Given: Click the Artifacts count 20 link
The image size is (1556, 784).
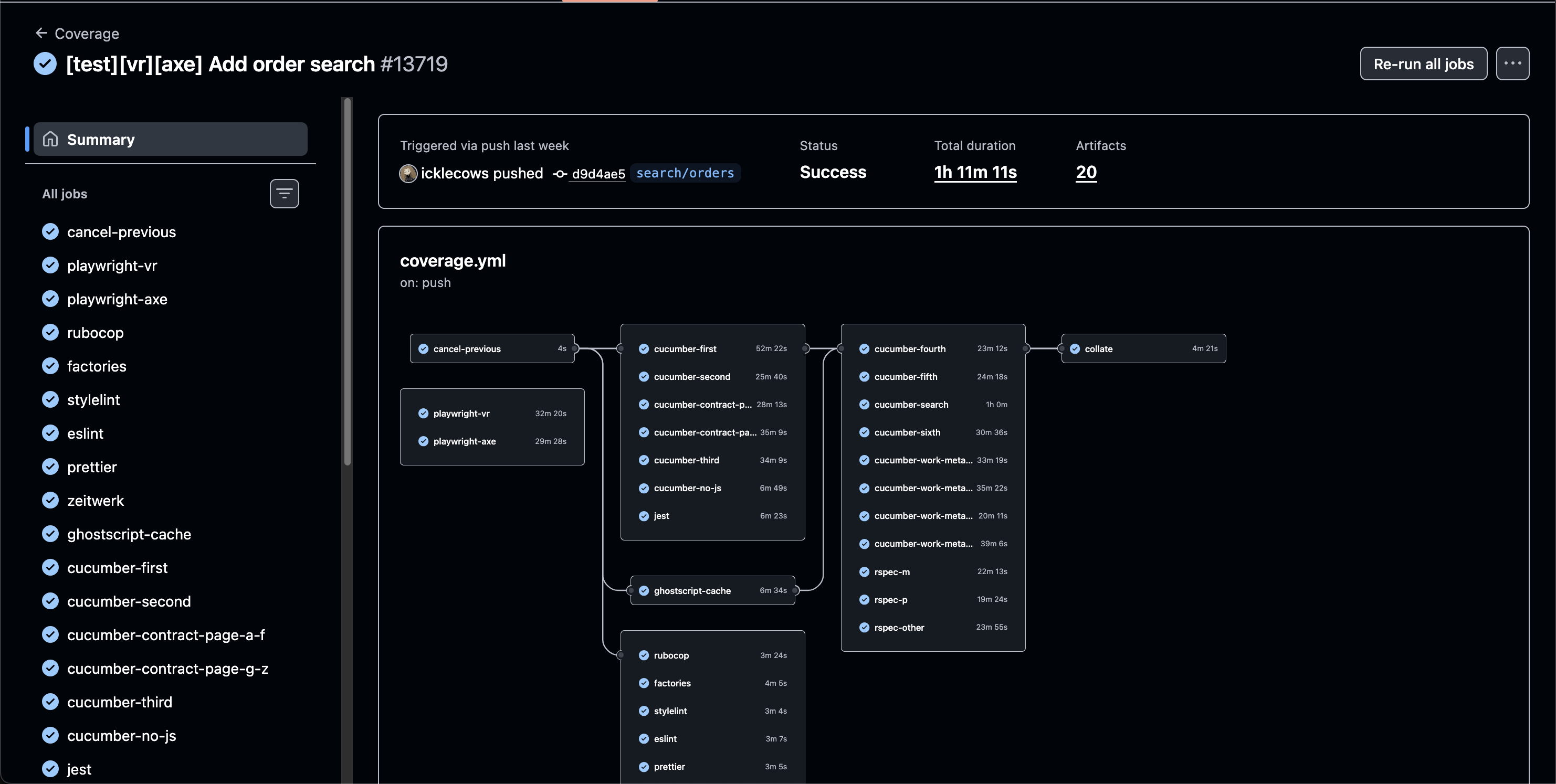Looking at the screenshot, I should pos(1086,173).
